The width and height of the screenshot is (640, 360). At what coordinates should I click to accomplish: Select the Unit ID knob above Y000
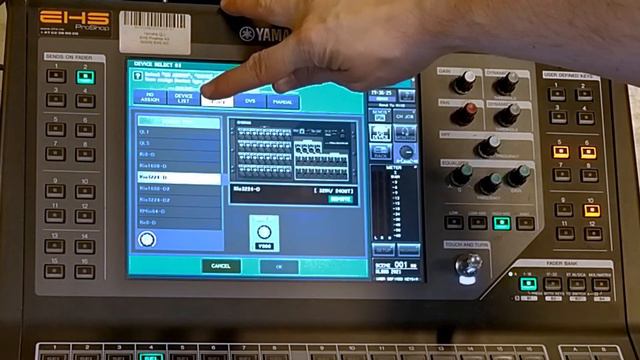click(264, 232)
